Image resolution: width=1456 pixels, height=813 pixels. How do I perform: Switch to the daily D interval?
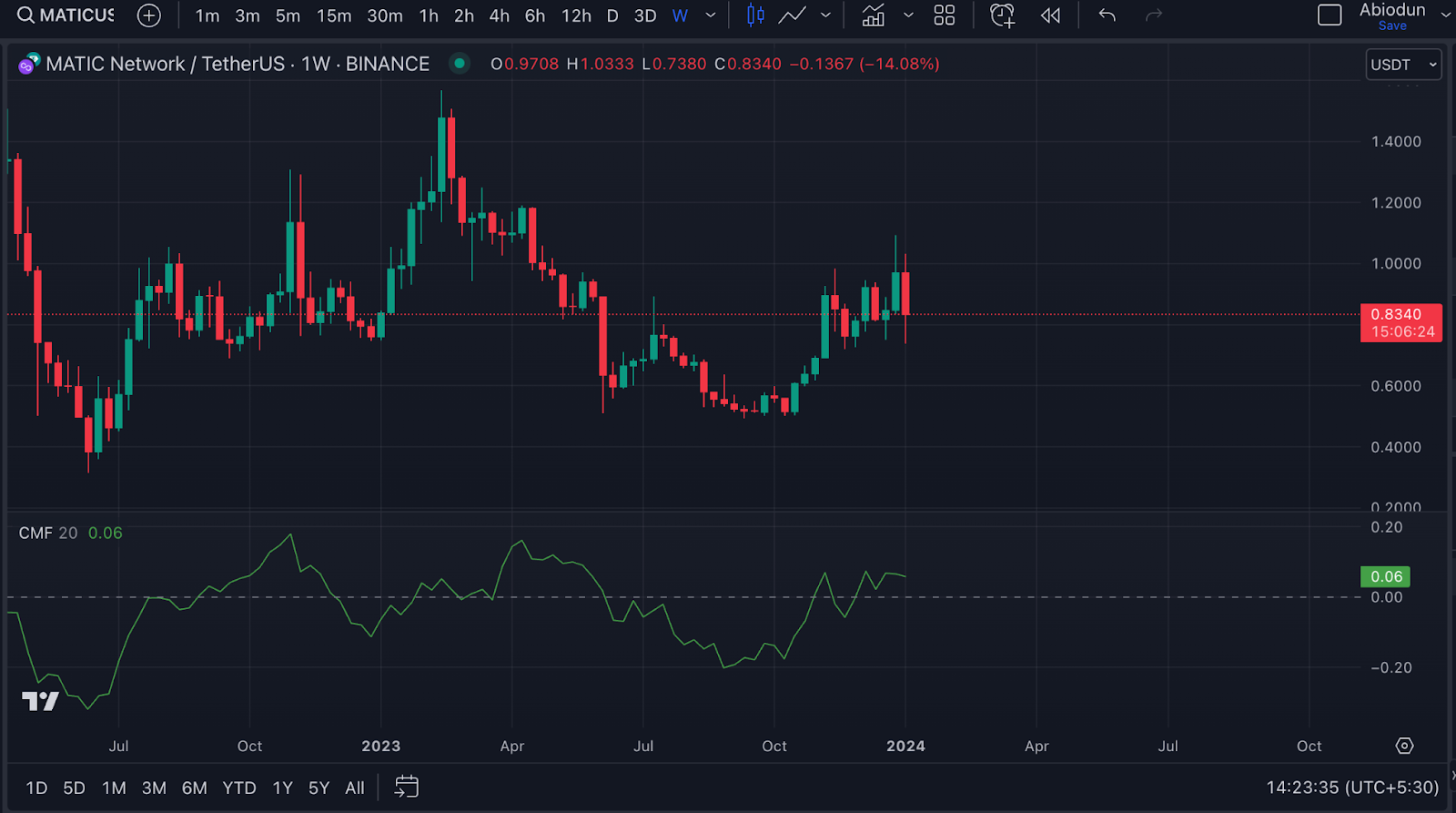[612, 15]
